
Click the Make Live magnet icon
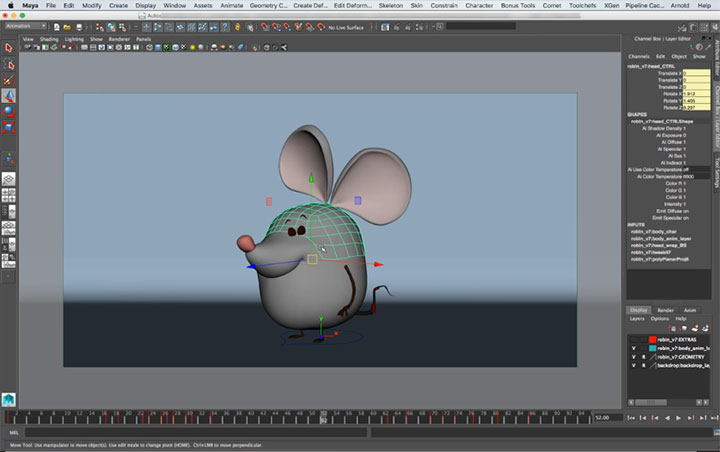coord(321,28)
